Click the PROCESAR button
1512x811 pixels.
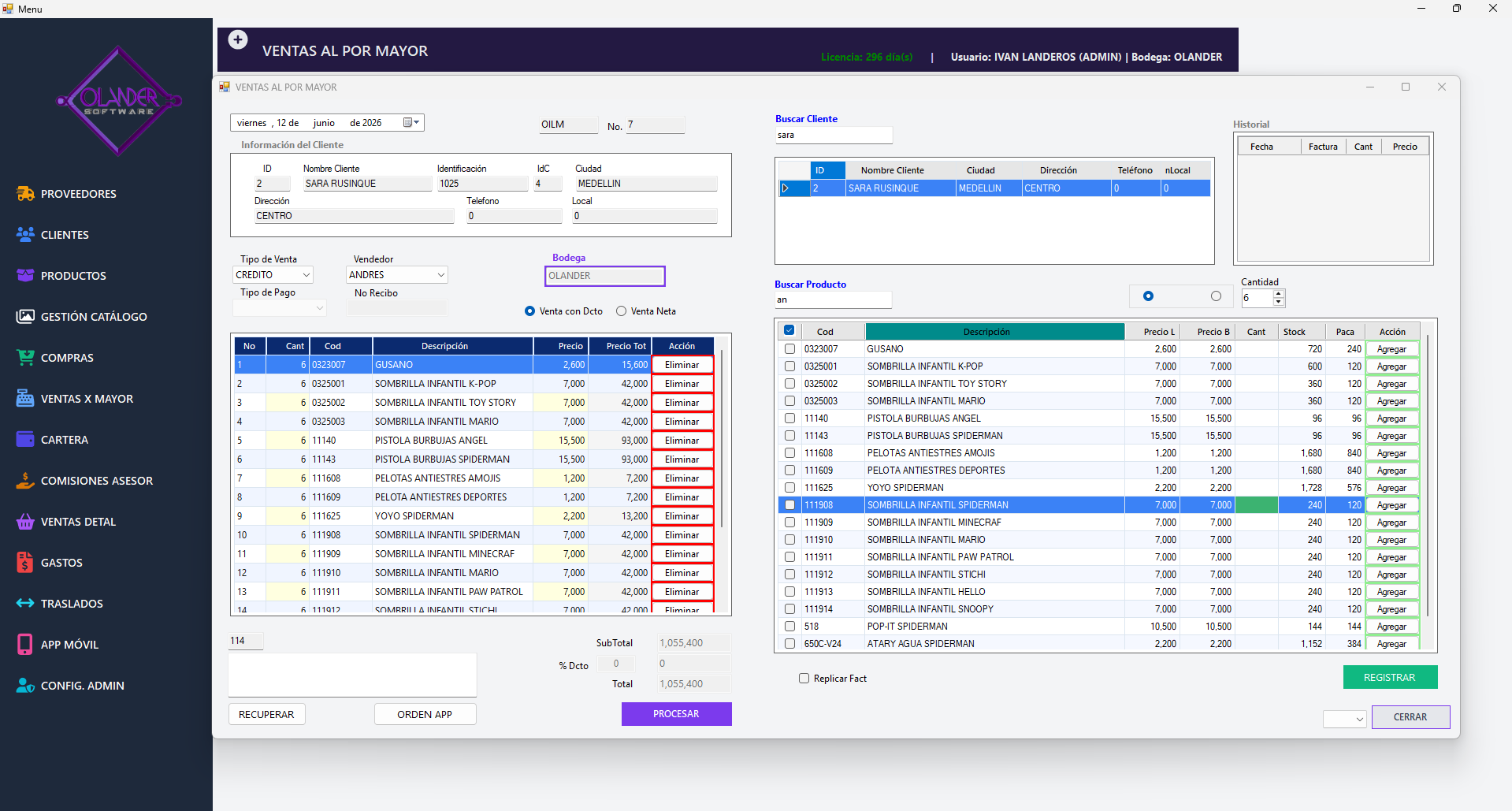676,714
